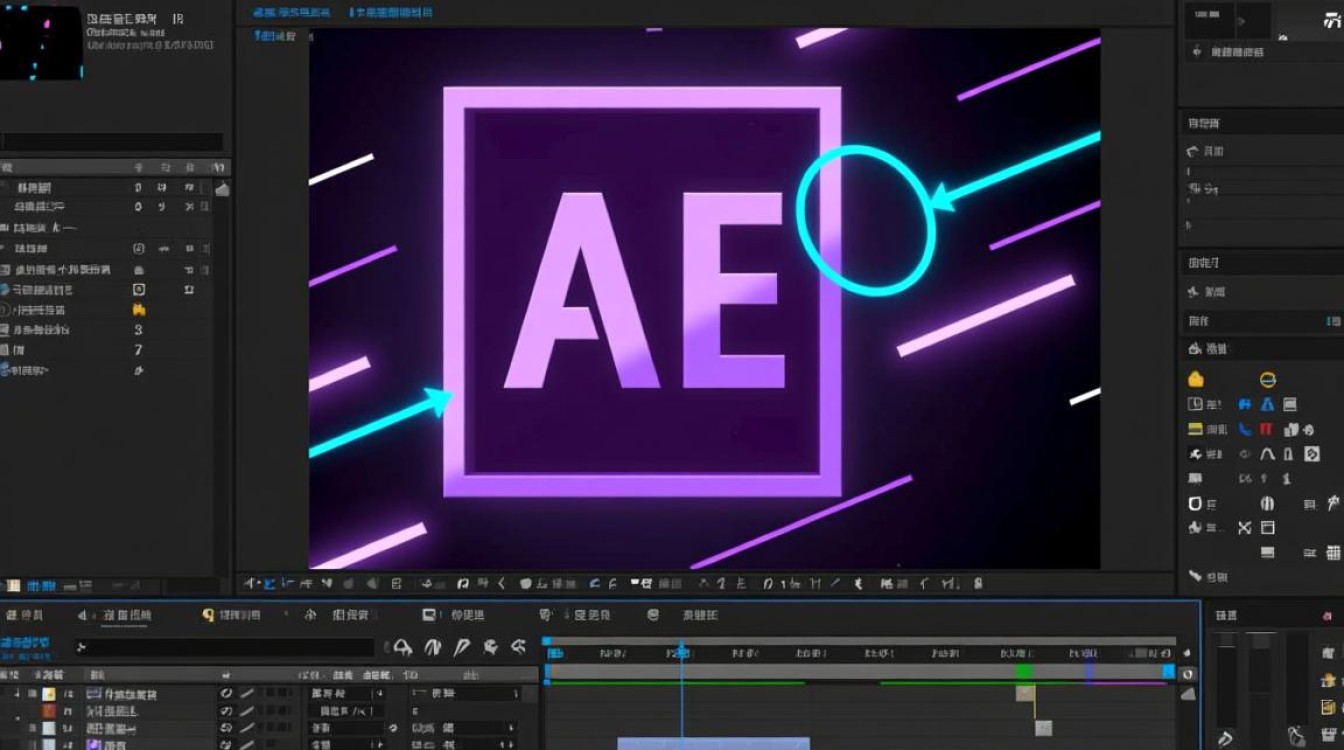Image resolution: width=1344 pixels, height=750 pixels.
Task: Click the orange color label of second layer
Action: (x=48, y=711)
